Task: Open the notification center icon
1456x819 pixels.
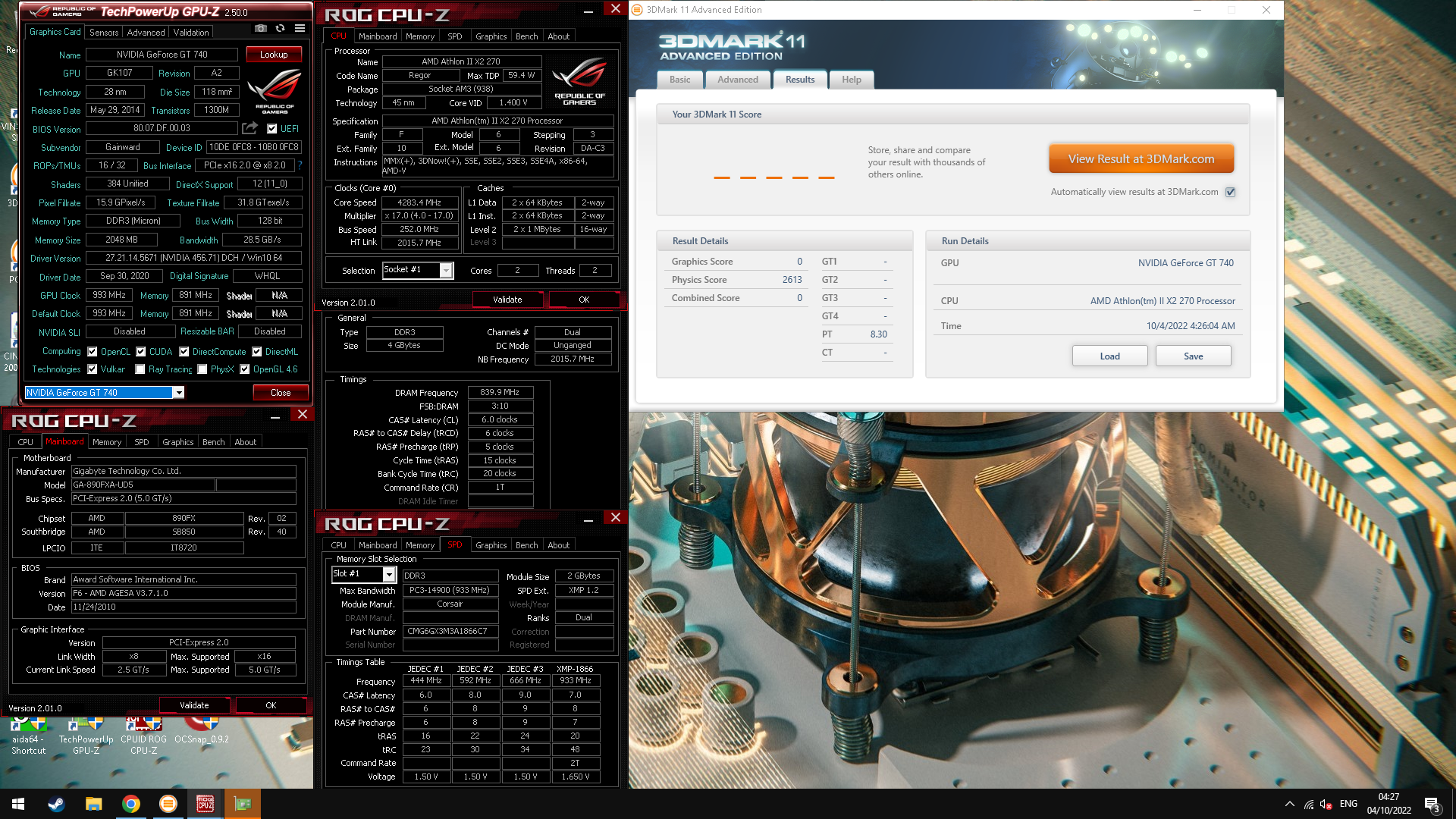Action: click(x=1432, y=804)
